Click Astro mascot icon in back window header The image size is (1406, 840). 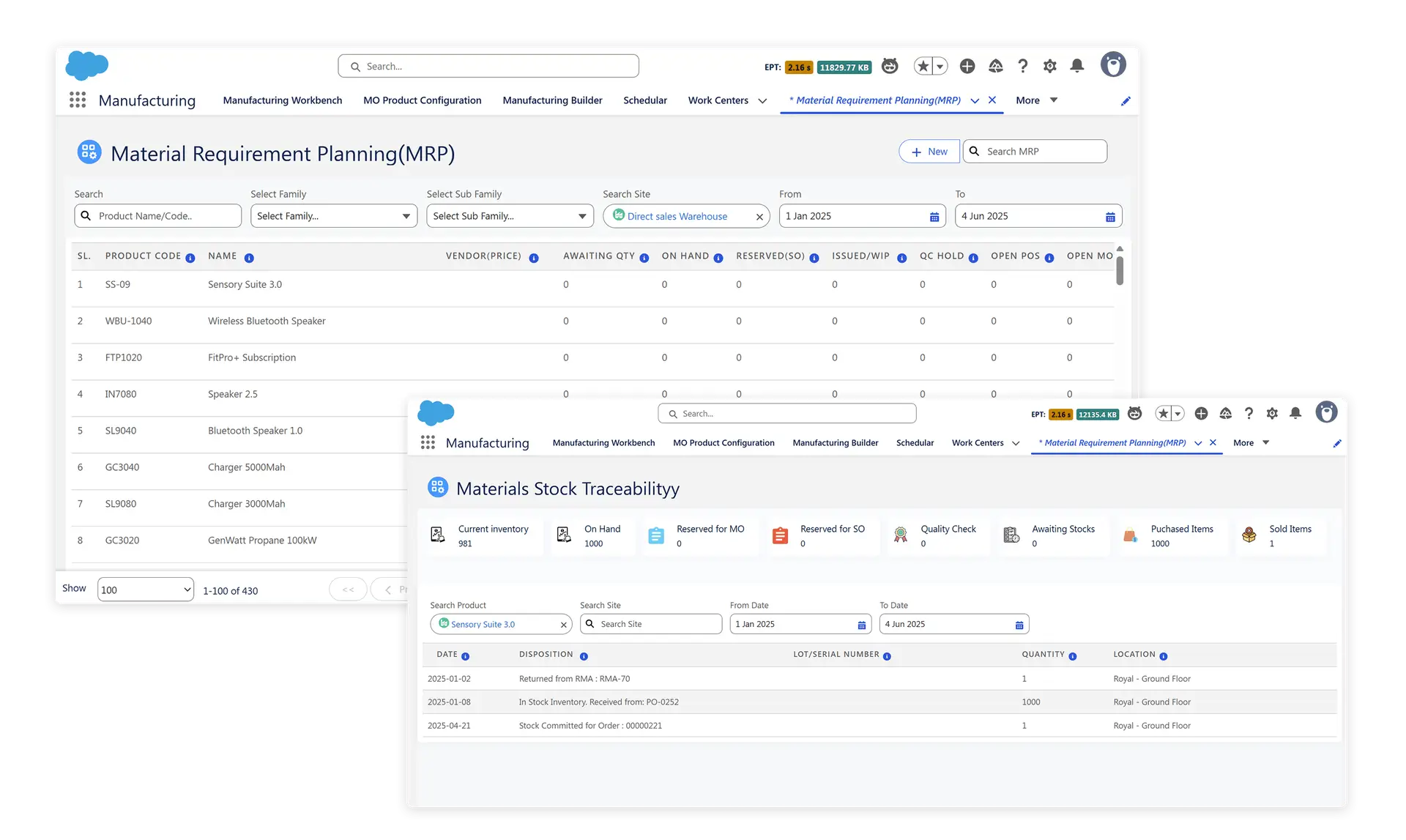point(890,67)
